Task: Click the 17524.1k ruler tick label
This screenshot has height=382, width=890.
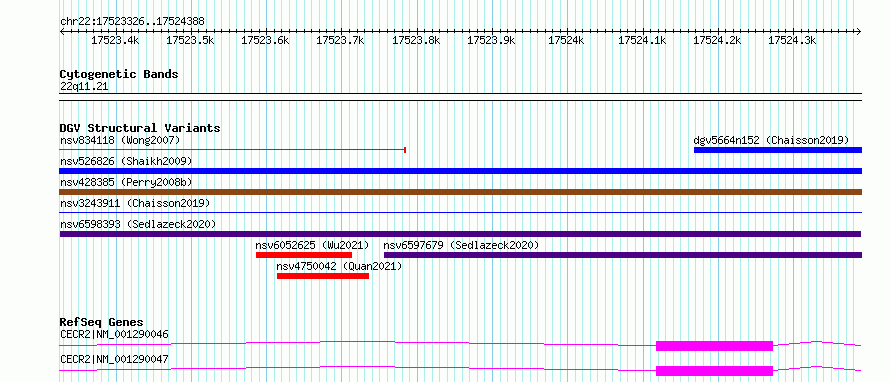Action: [642, 41]
